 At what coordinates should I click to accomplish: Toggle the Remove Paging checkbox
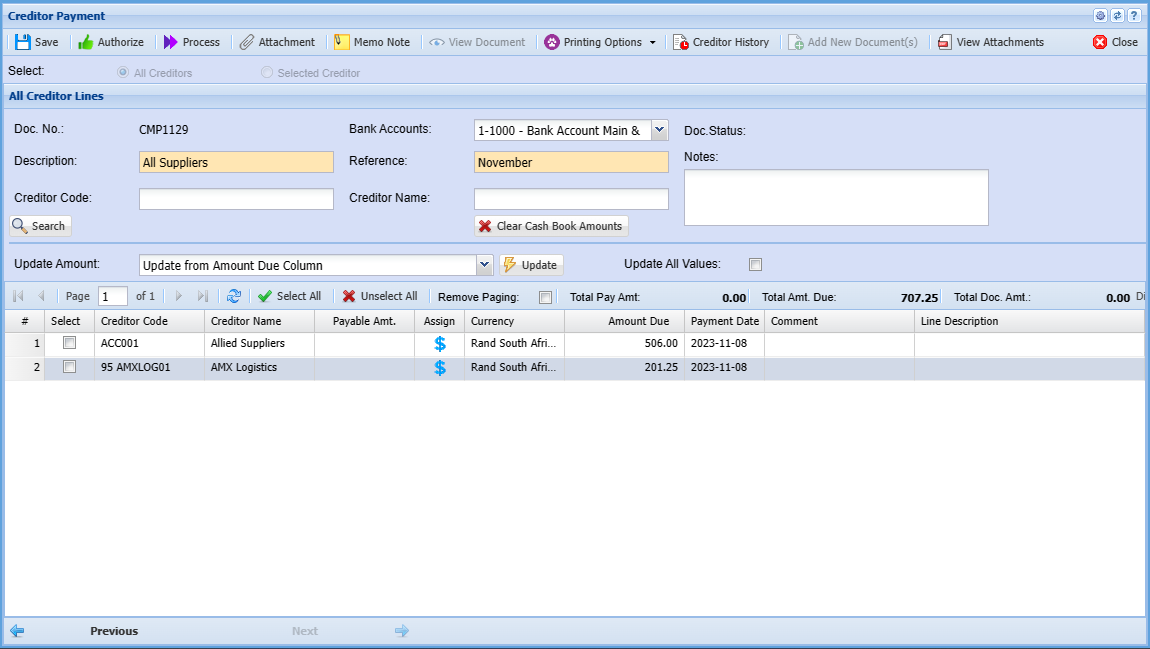pos(545,297)
